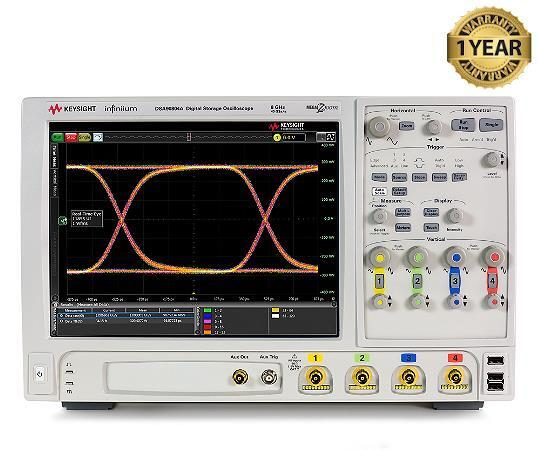Select the first row in measurement results table
The height and width of the screenshot is (450, 538).
pyautogui.click(x=126, y=315)
